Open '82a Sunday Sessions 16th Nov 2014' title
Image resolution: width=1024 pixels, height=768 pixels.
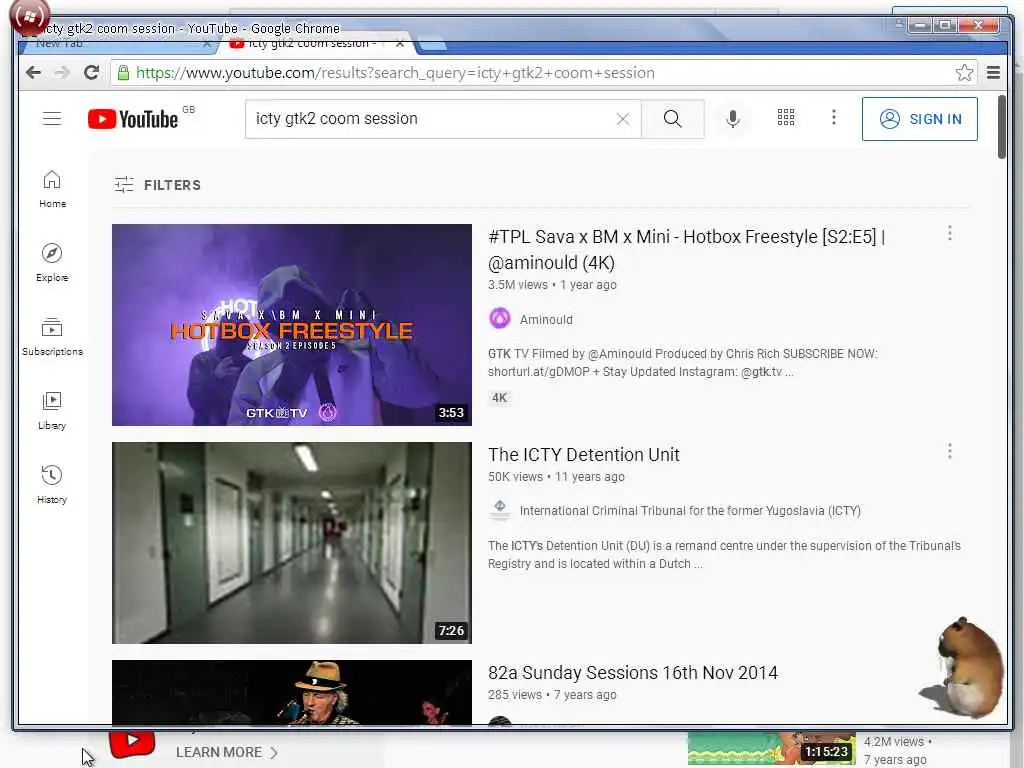(633, 673)
